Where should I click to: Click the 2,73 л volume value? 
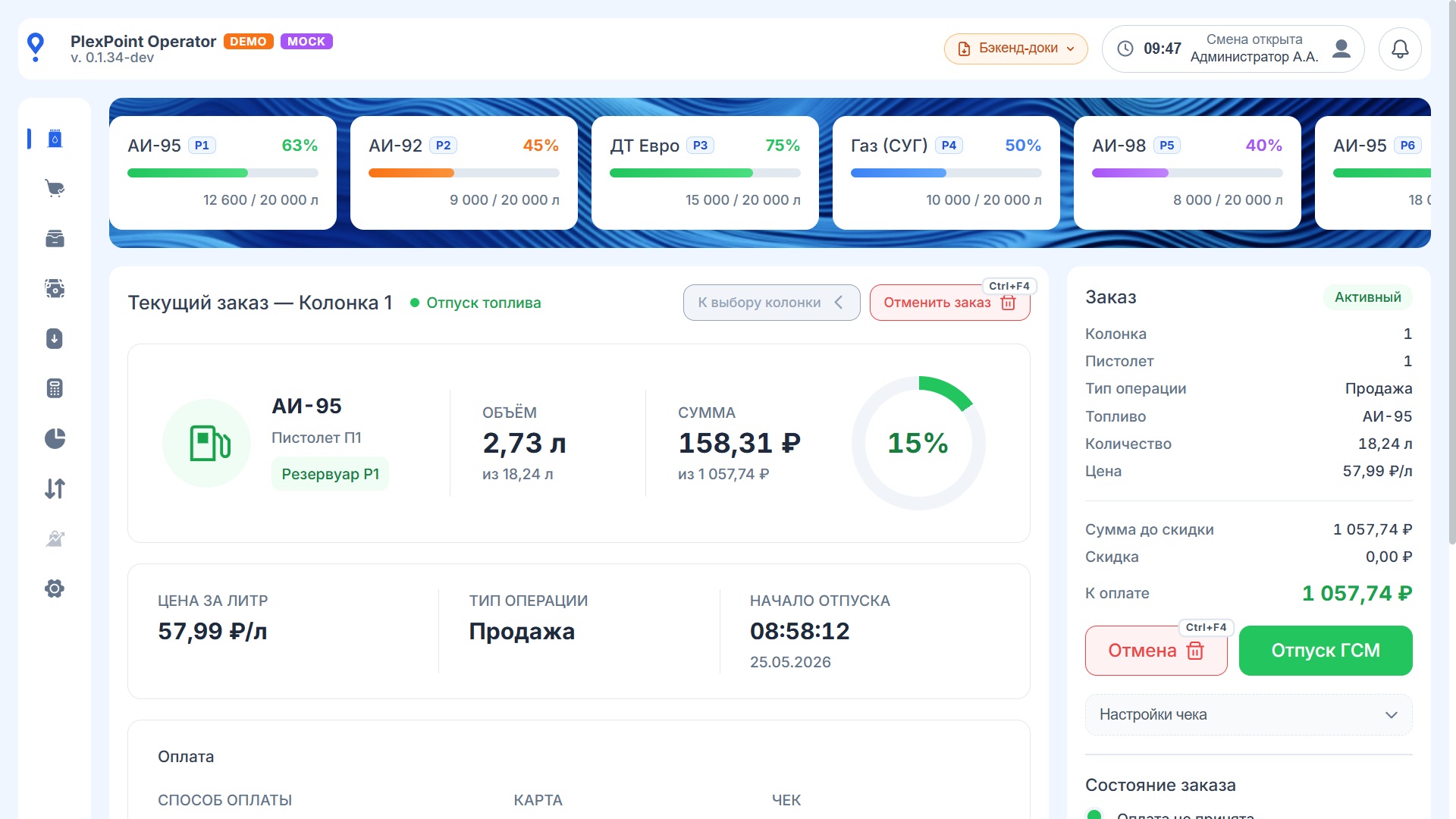point(524,443)
